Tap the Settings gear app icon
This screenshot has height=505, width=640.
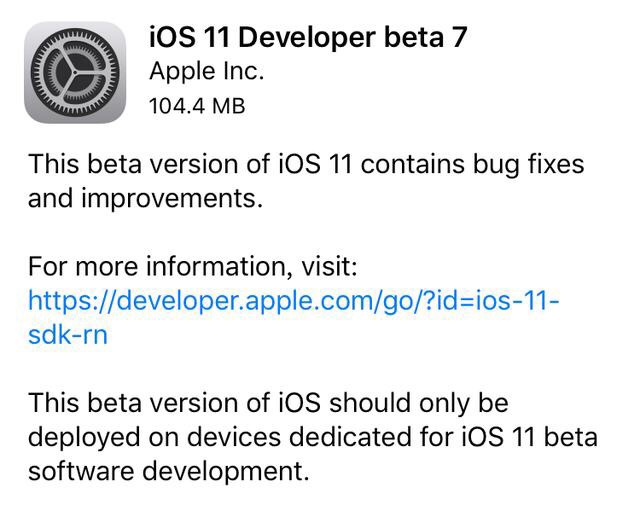pyautogui.click(x=75, y=73)
